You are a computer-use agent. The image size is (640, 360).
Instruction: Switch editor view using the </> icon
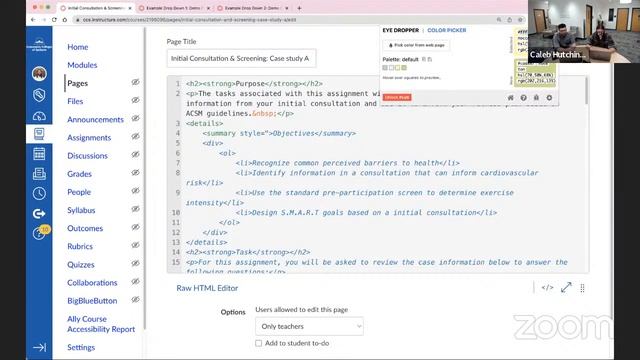point(547,288)
